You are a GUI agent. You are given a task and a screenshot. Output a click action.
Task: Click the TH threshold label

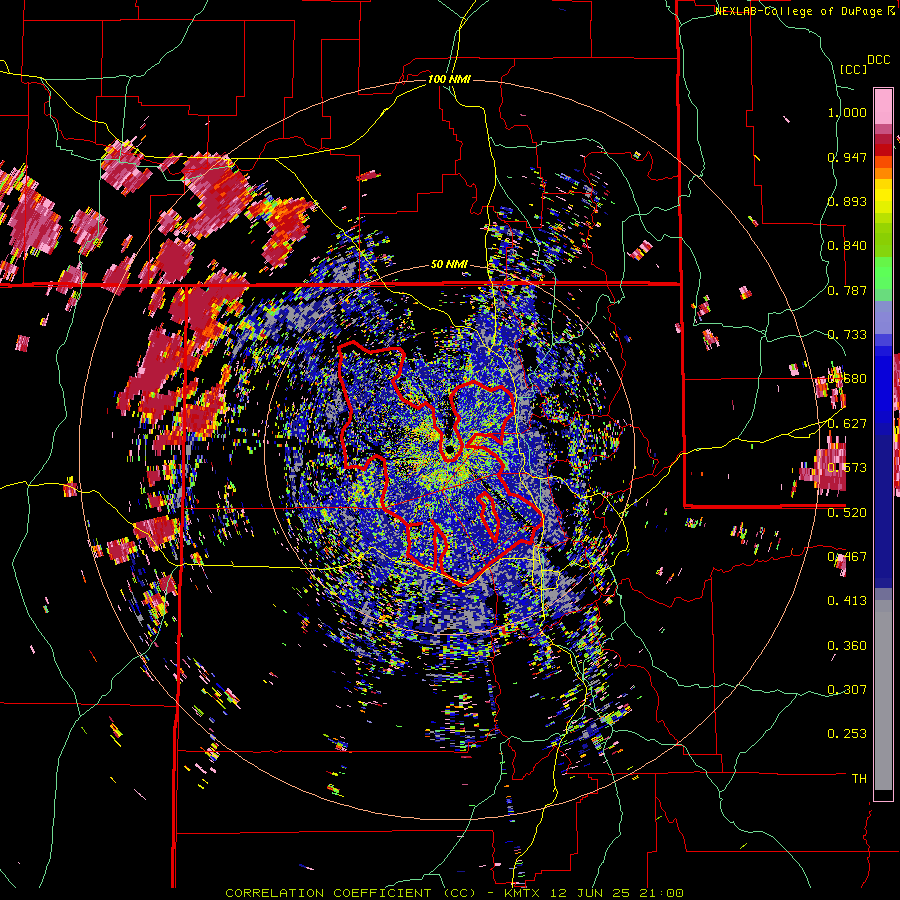coord(859,779)
